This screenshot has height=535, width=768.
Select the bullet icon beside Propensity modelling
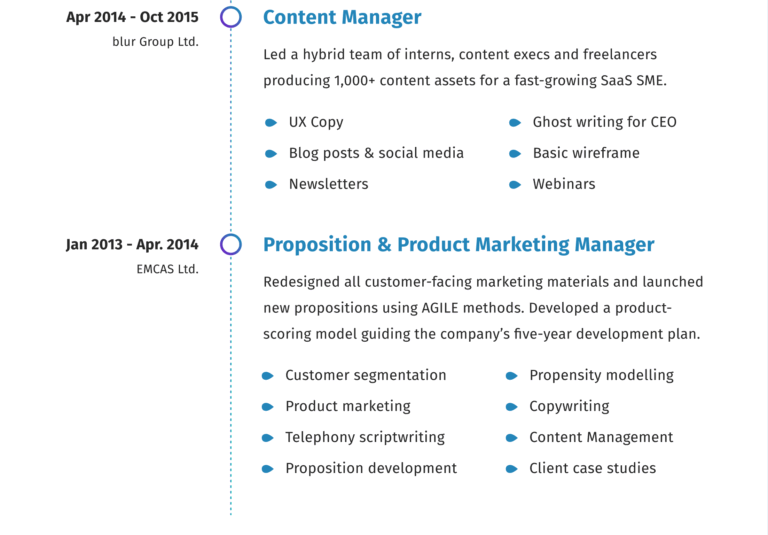[510, 376]
